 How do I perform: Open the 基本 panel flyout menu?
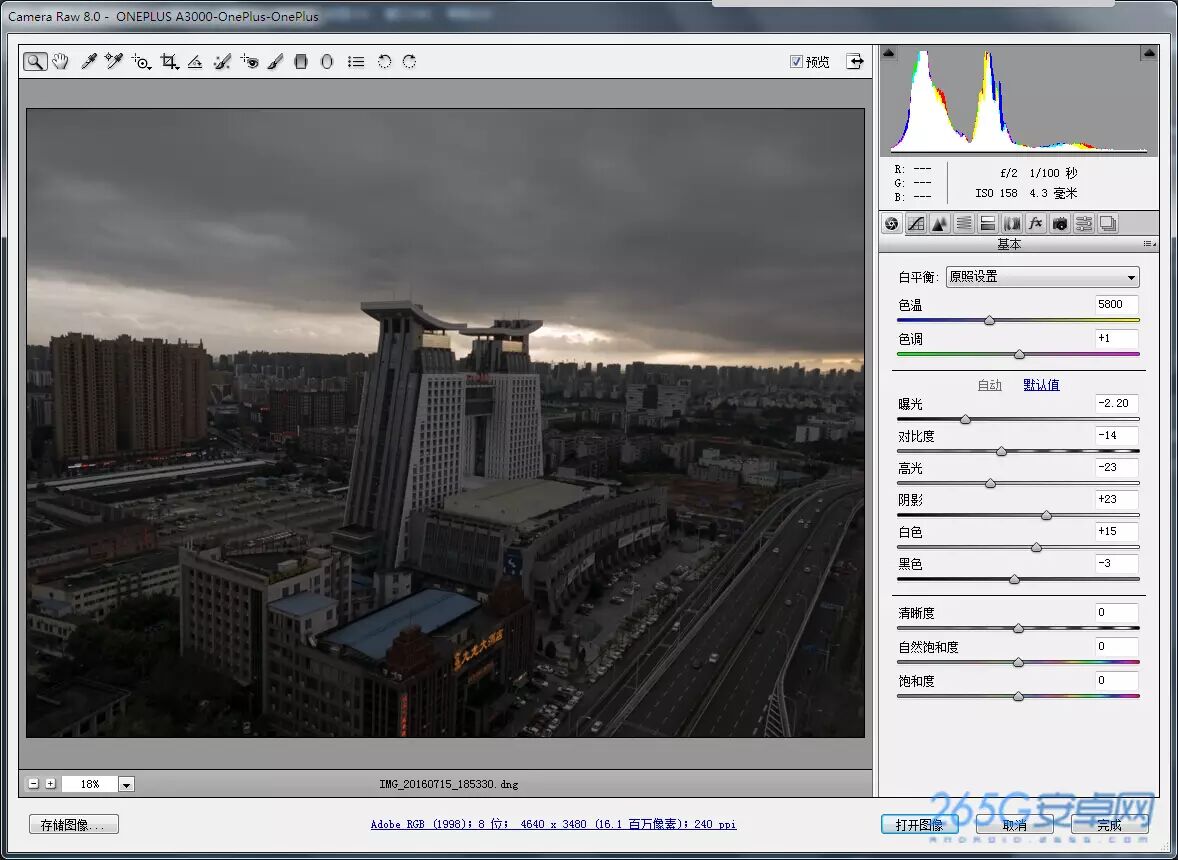click(x=1149, y=244)
